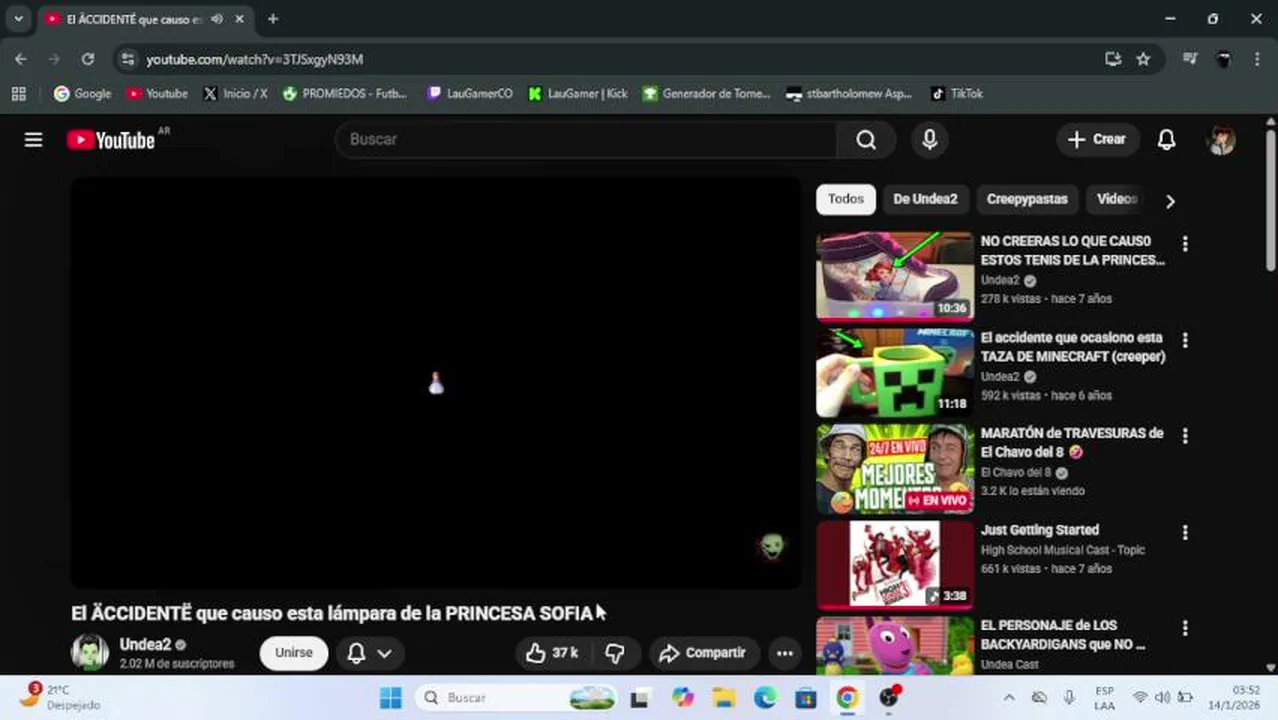Viewport: 1278px width, 720px height.
Task: Click site information icon in address bar
Action: 127,59
